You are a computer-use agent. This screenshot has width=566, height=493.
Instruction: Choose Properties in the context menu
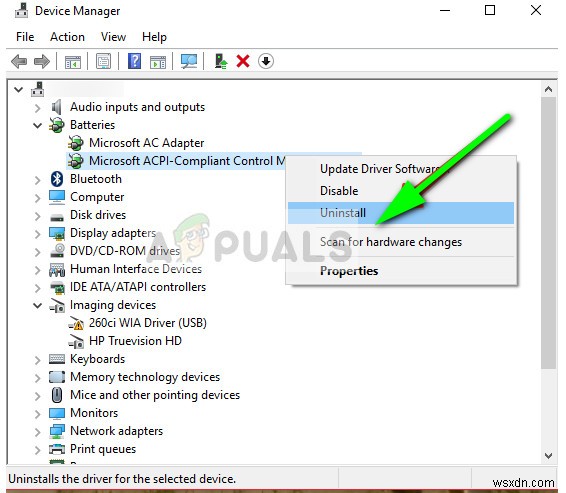tap(401, 271)
